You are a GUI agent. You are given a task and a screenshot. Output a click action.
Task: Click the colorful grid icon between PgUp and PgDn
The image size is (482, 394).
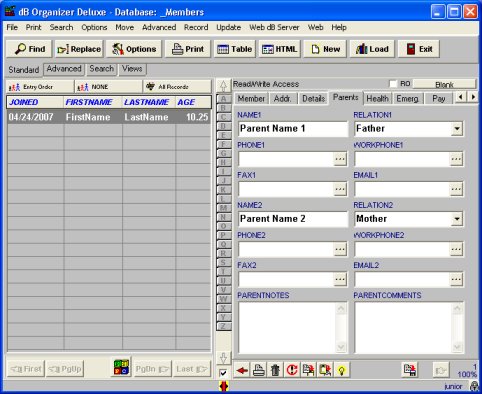click(x=122, y=367)
